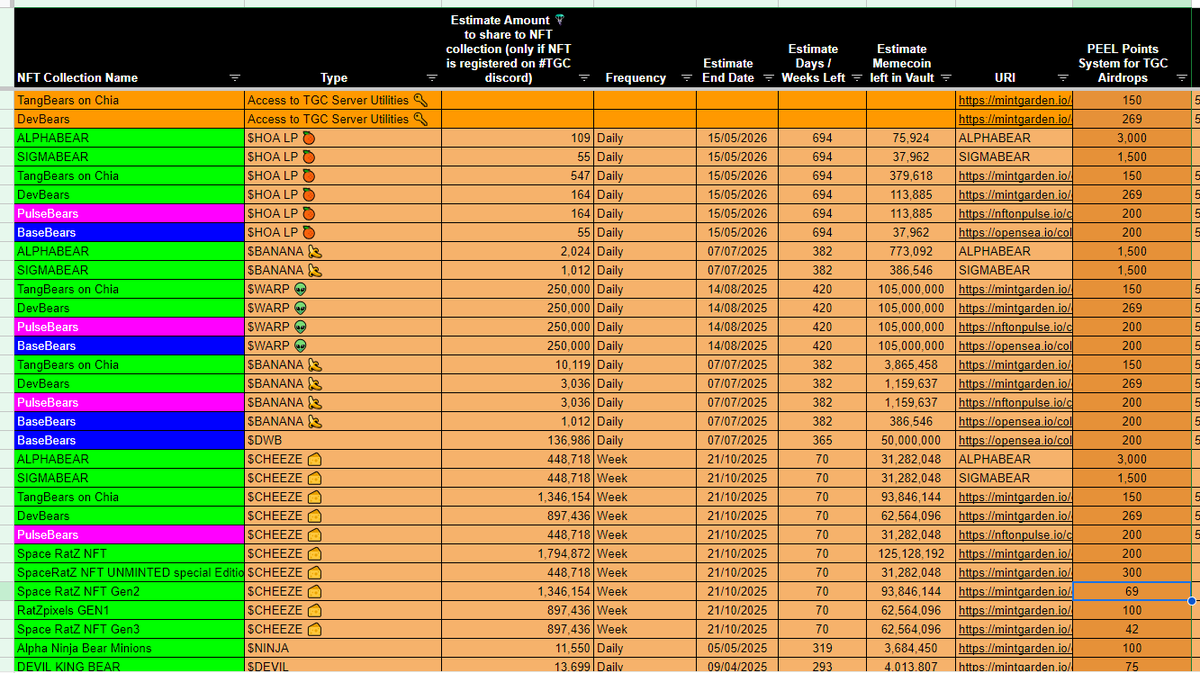1200x673 pixels.
Task: Open the mintgarden link in the RatZpixels GEN1 row
Action: (x=1015, y=611)
